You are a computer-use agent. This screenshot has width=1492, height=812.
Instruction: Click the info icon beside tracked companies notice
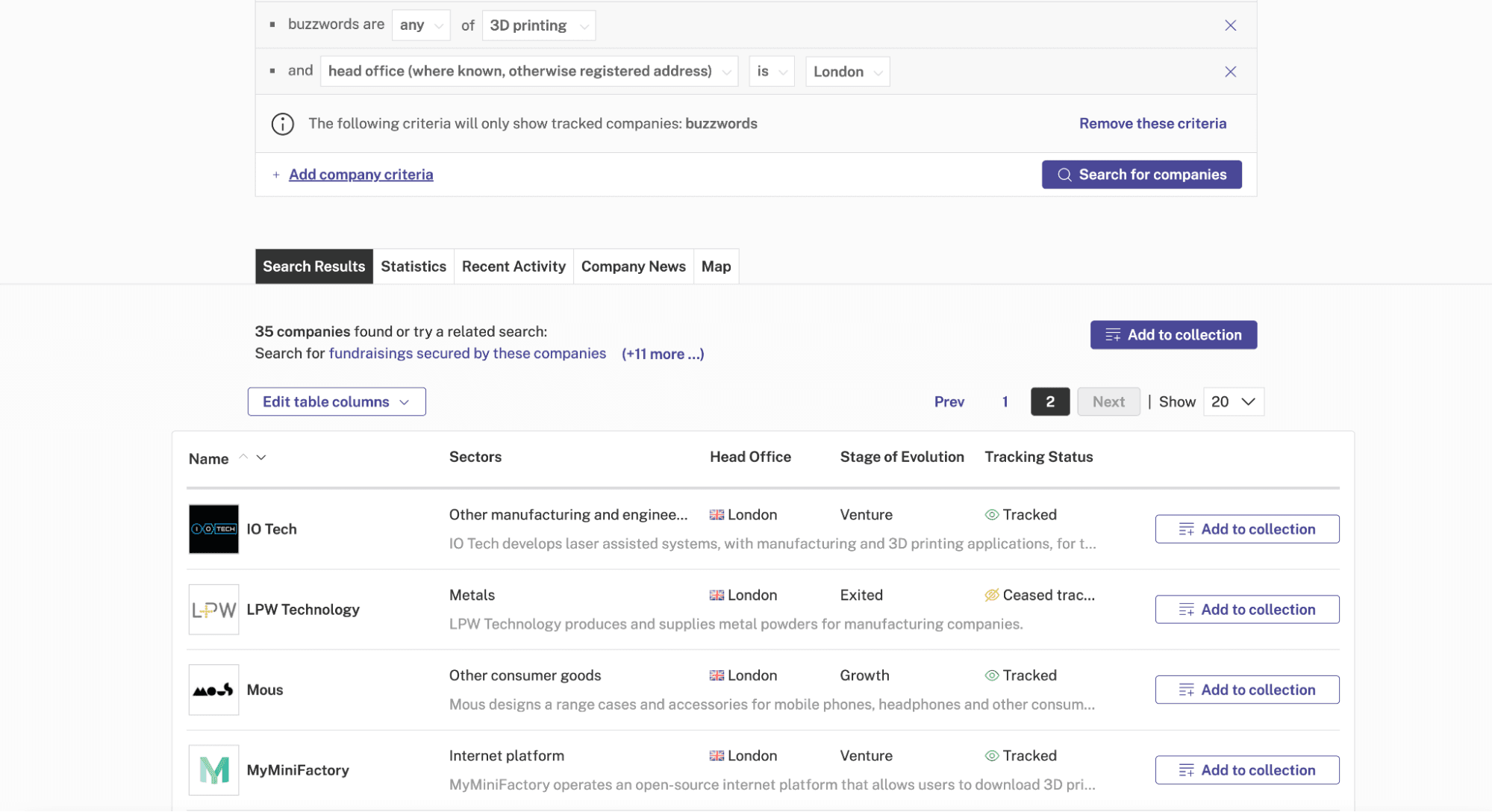(282, 124)
